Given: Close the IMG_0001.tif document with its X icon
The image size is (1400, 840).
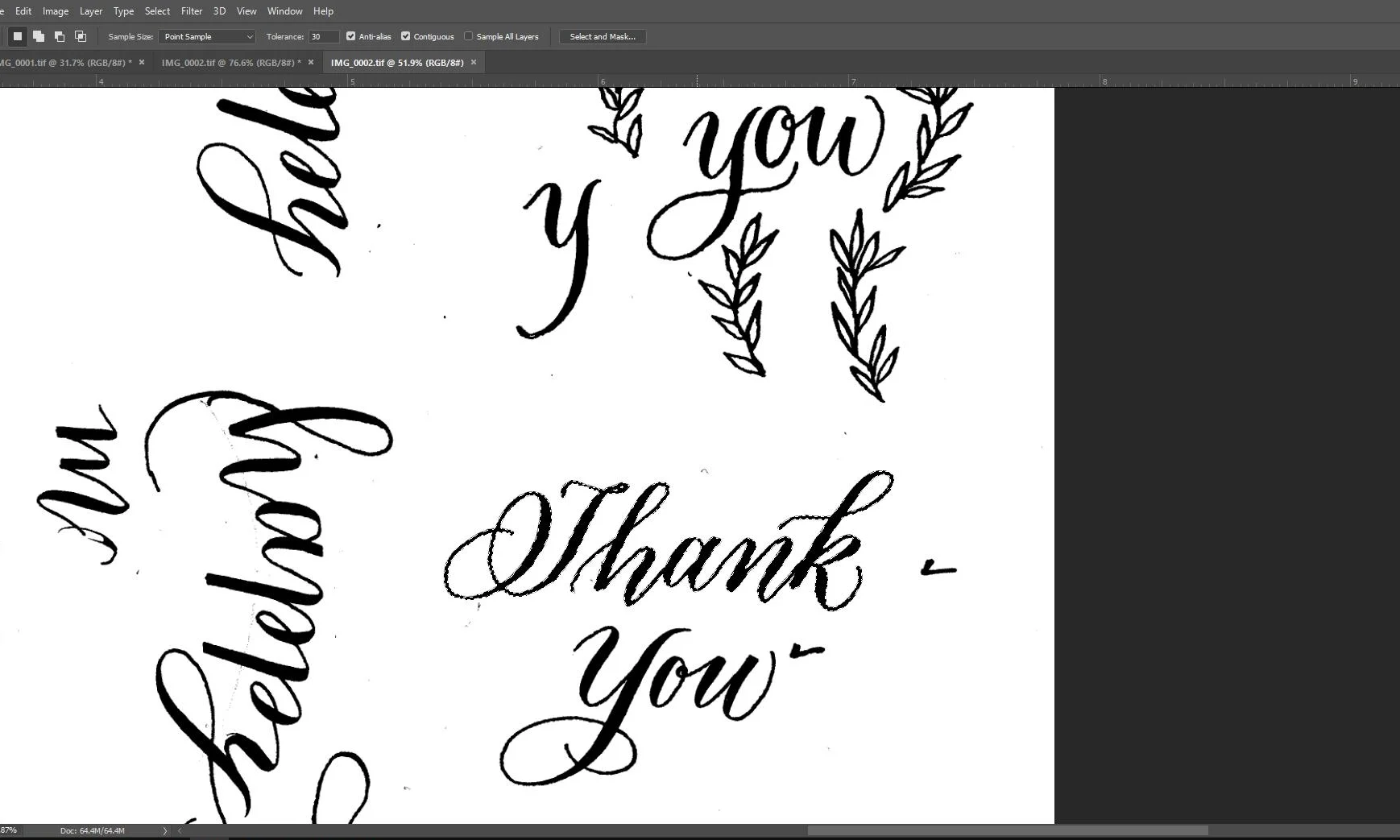Looking at the screenshot, I should point(141,62).
